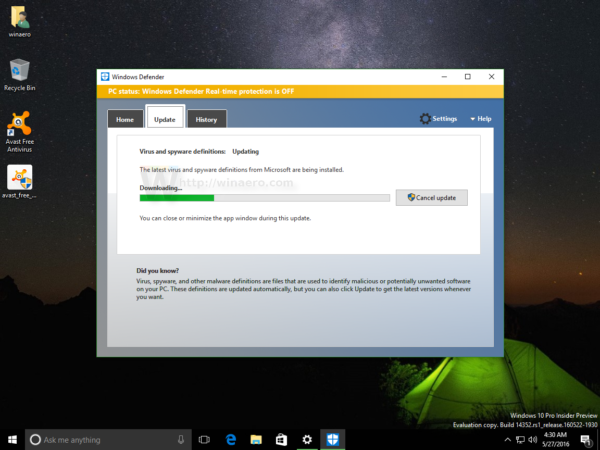The image size is (600, 450).
Task: Click Windows Defender taskbar icon
Action: tap(333, 440)
